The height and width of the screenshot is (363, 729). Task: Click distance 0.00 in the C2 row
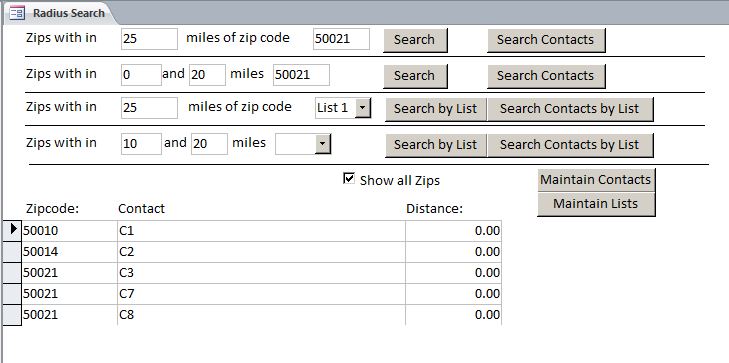(x=453, y=251)
